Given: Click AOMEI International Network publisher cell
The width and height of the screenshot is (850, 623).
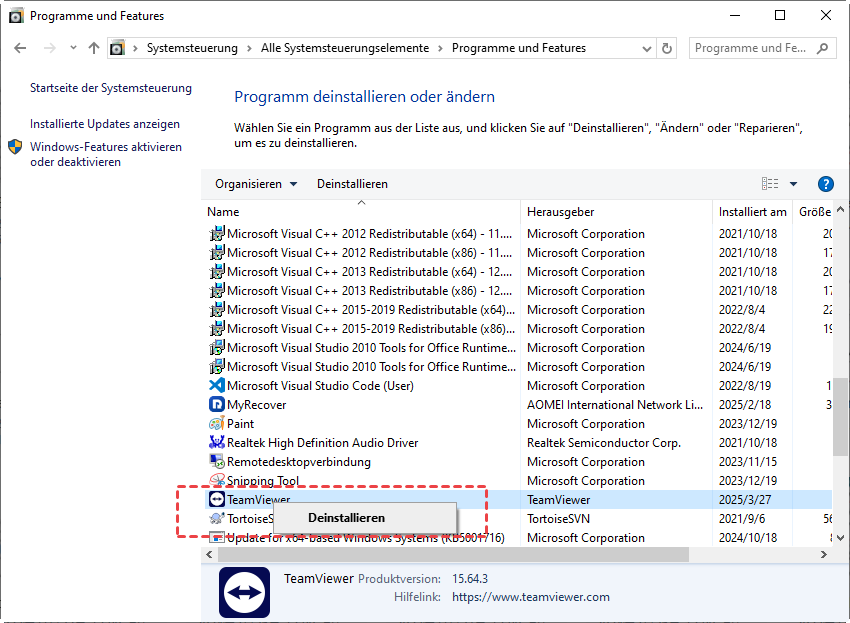Looking at the screenshot, I should click(615, 404).
